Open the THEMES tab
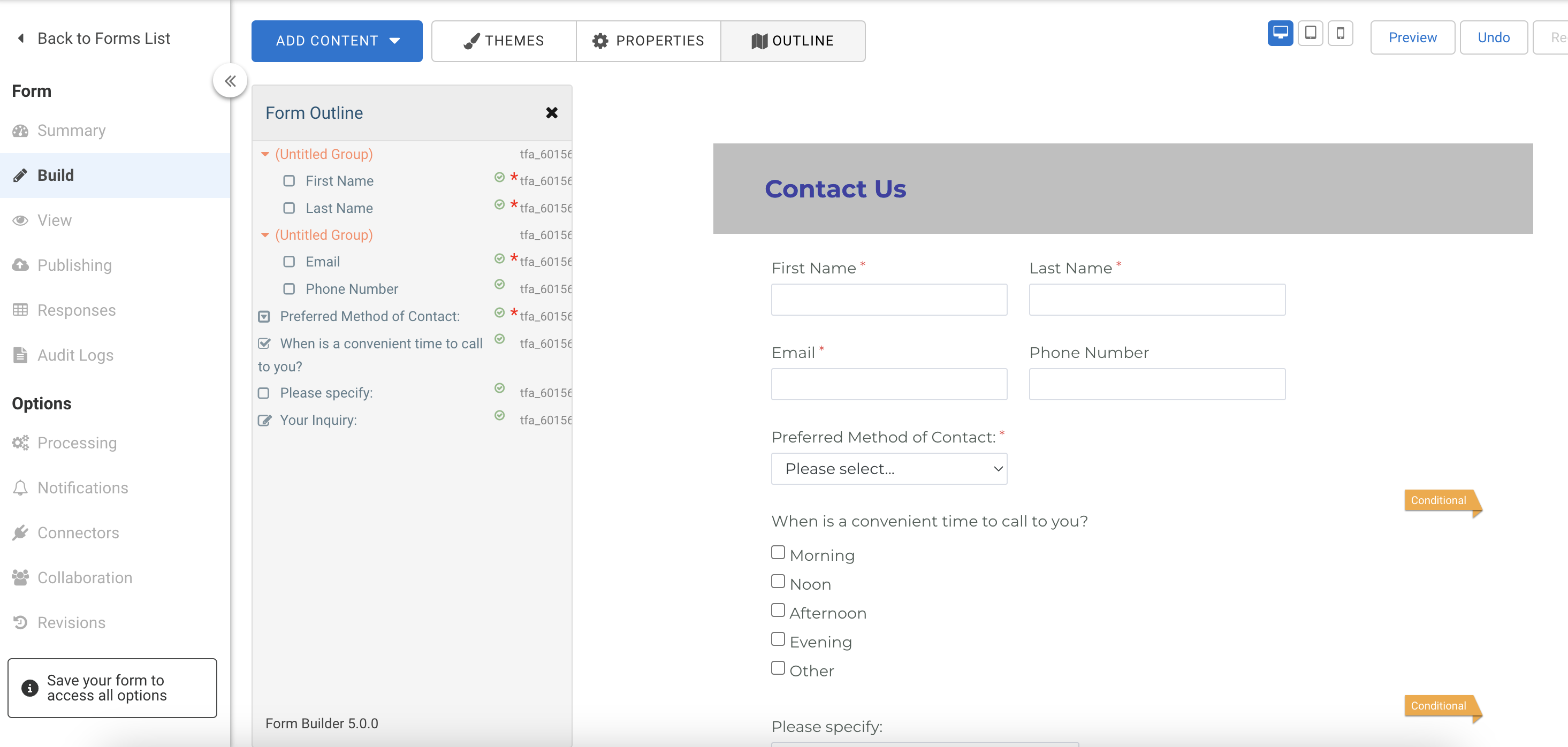The width and height of the screenshot is (1568, 747). (x=504, y=41)
